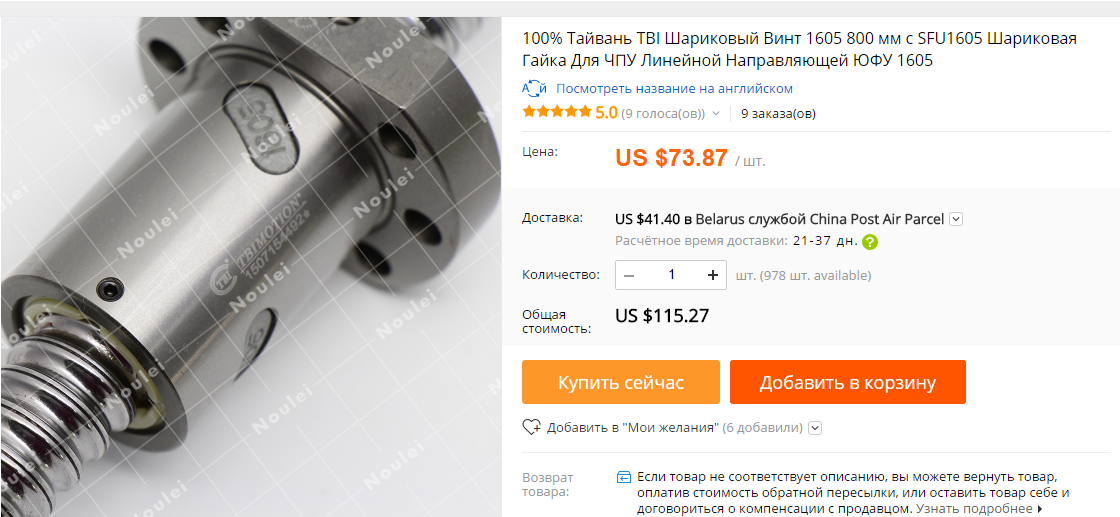Screen dimensions: 1120x517
Task: Expand China Post Air Parcel shipping dropdown
Action: click(x=956, y=219)
